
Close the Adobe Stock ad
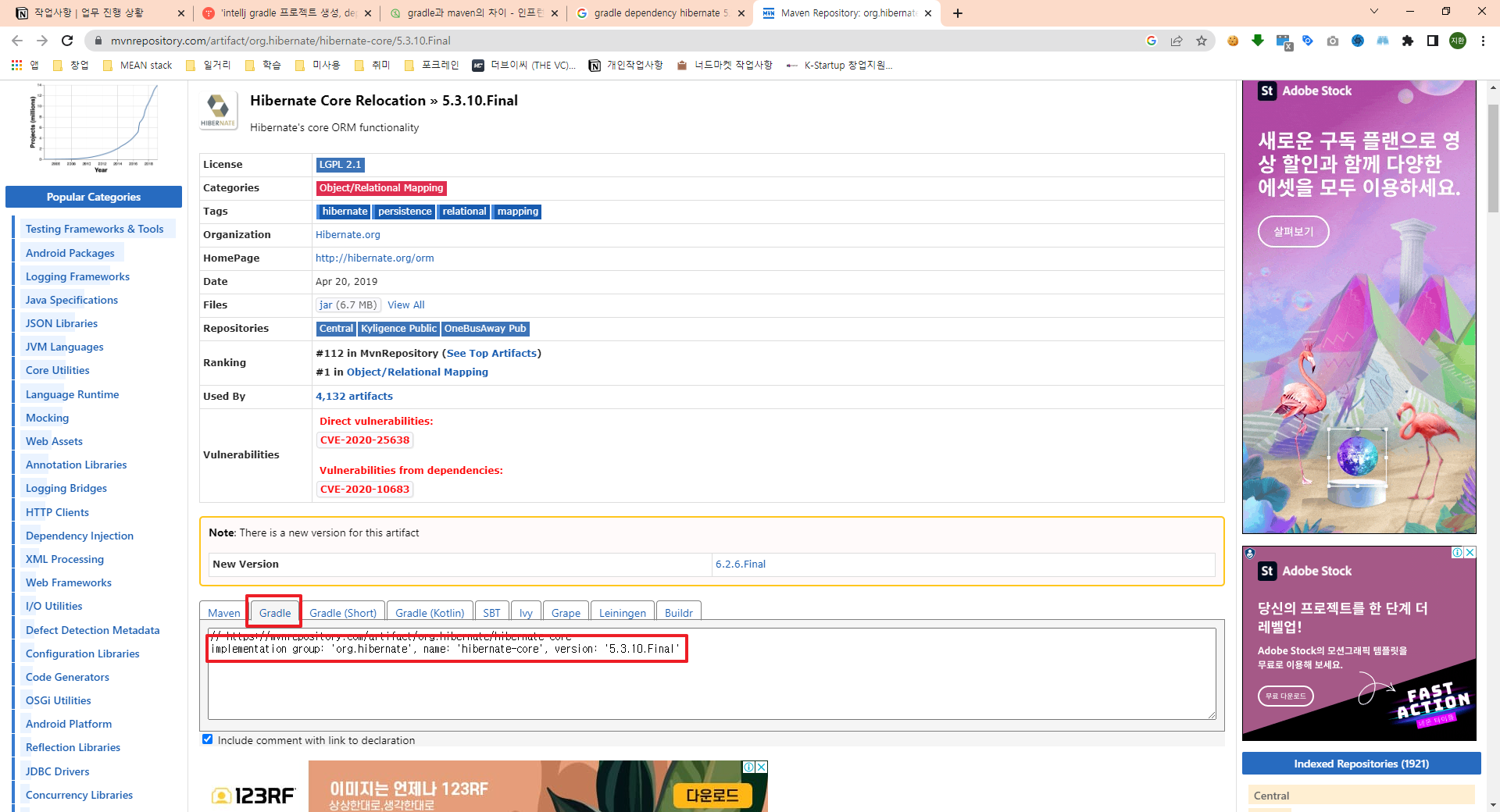click(1470, 552)
